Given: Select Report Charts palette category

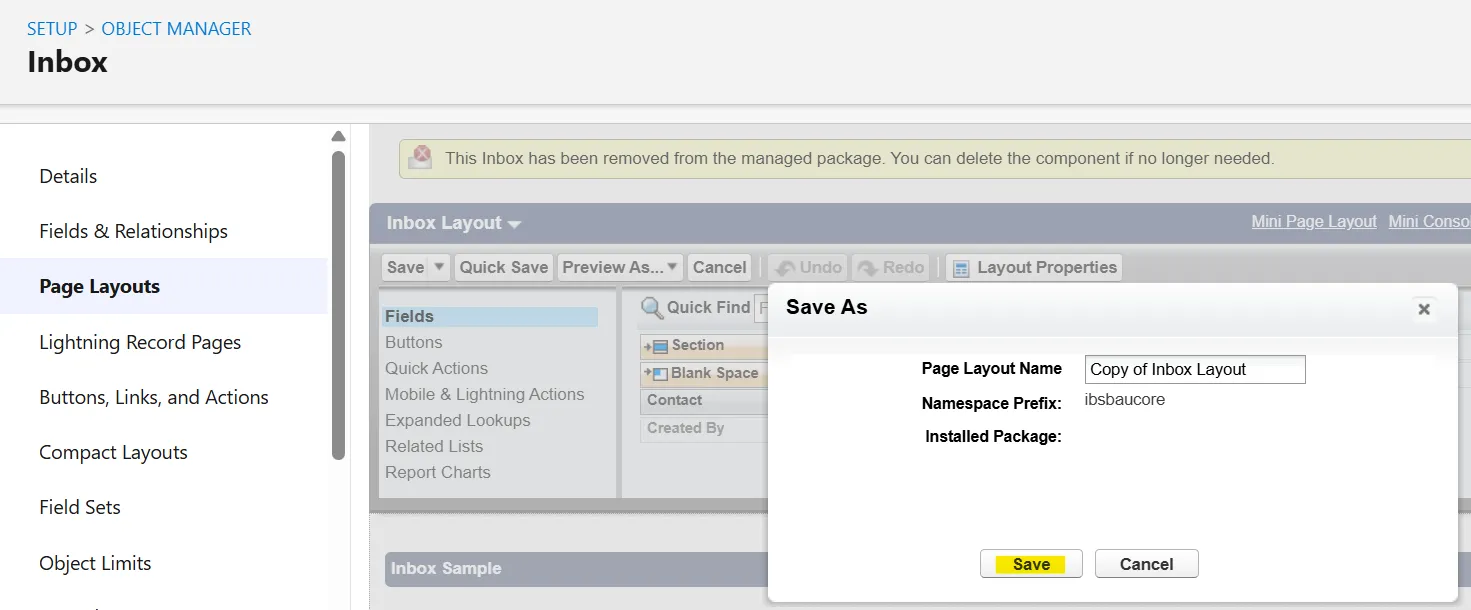Looking at the screenshot, I should 438,472.
